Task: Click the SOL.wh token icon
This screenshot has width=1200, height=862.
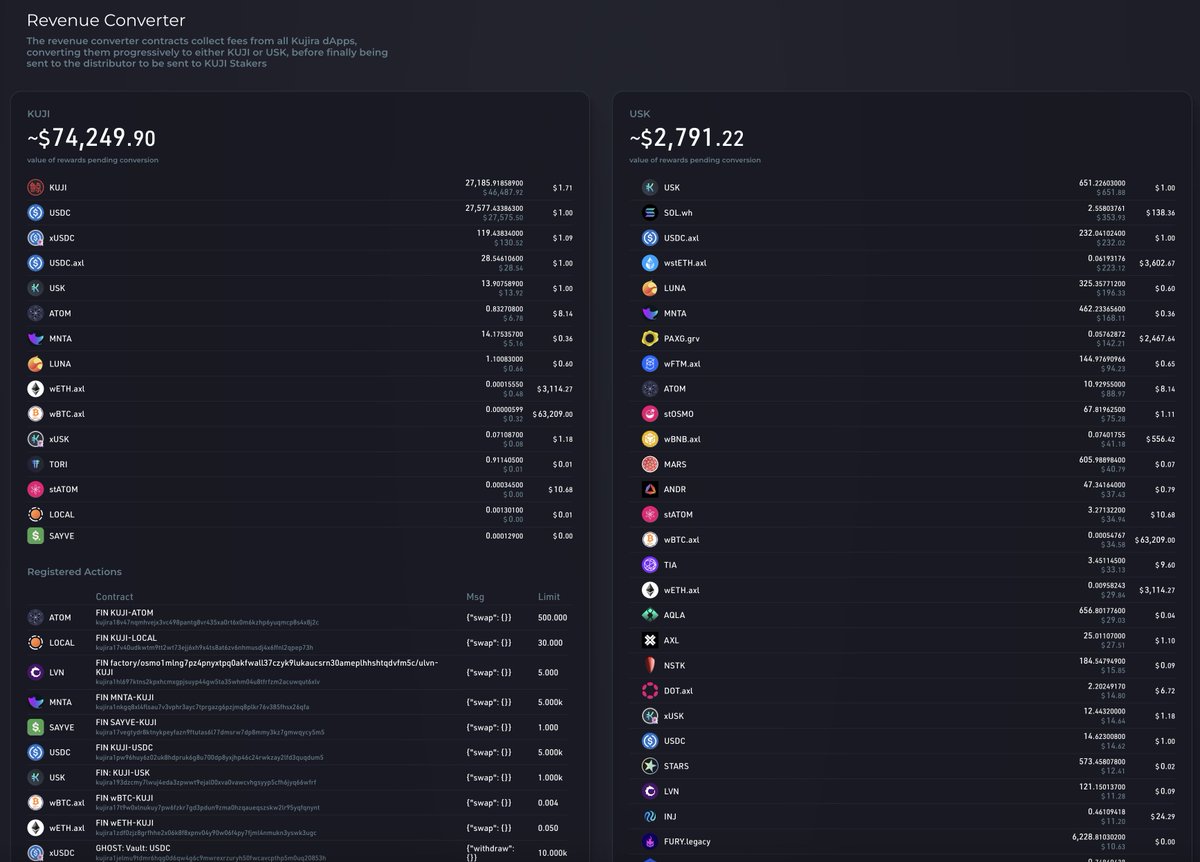Action: 649,213
